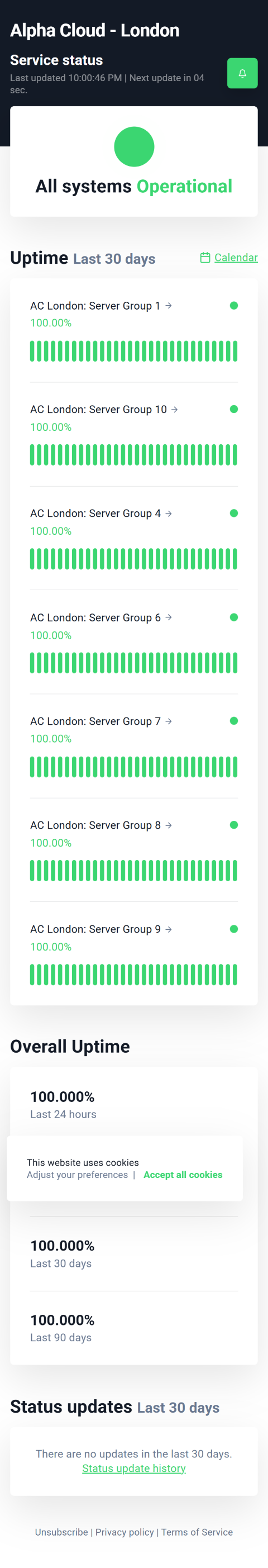Click the uptime bar chart for Server Group 7
The height and width of the screenshot is (1568, 268).
[x=133, y=767]
